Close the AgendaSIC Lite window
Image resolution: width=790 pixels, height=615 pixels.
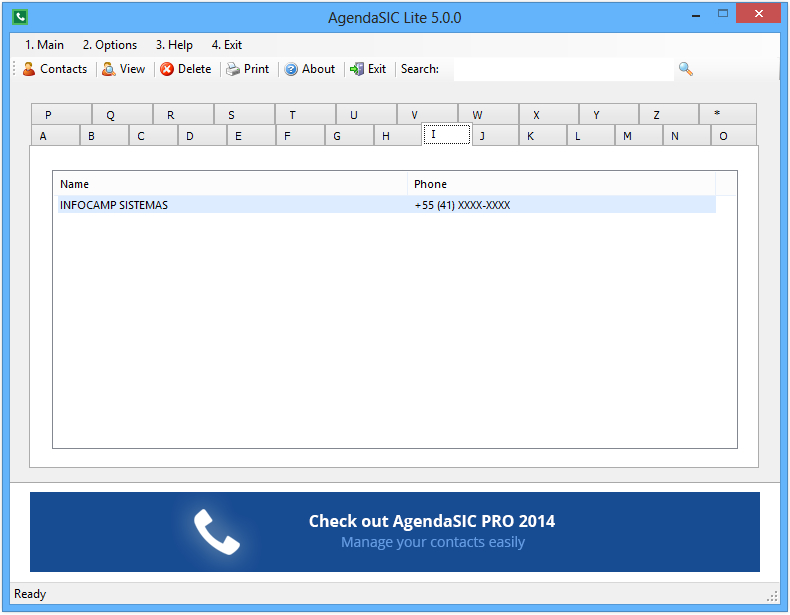758,14
